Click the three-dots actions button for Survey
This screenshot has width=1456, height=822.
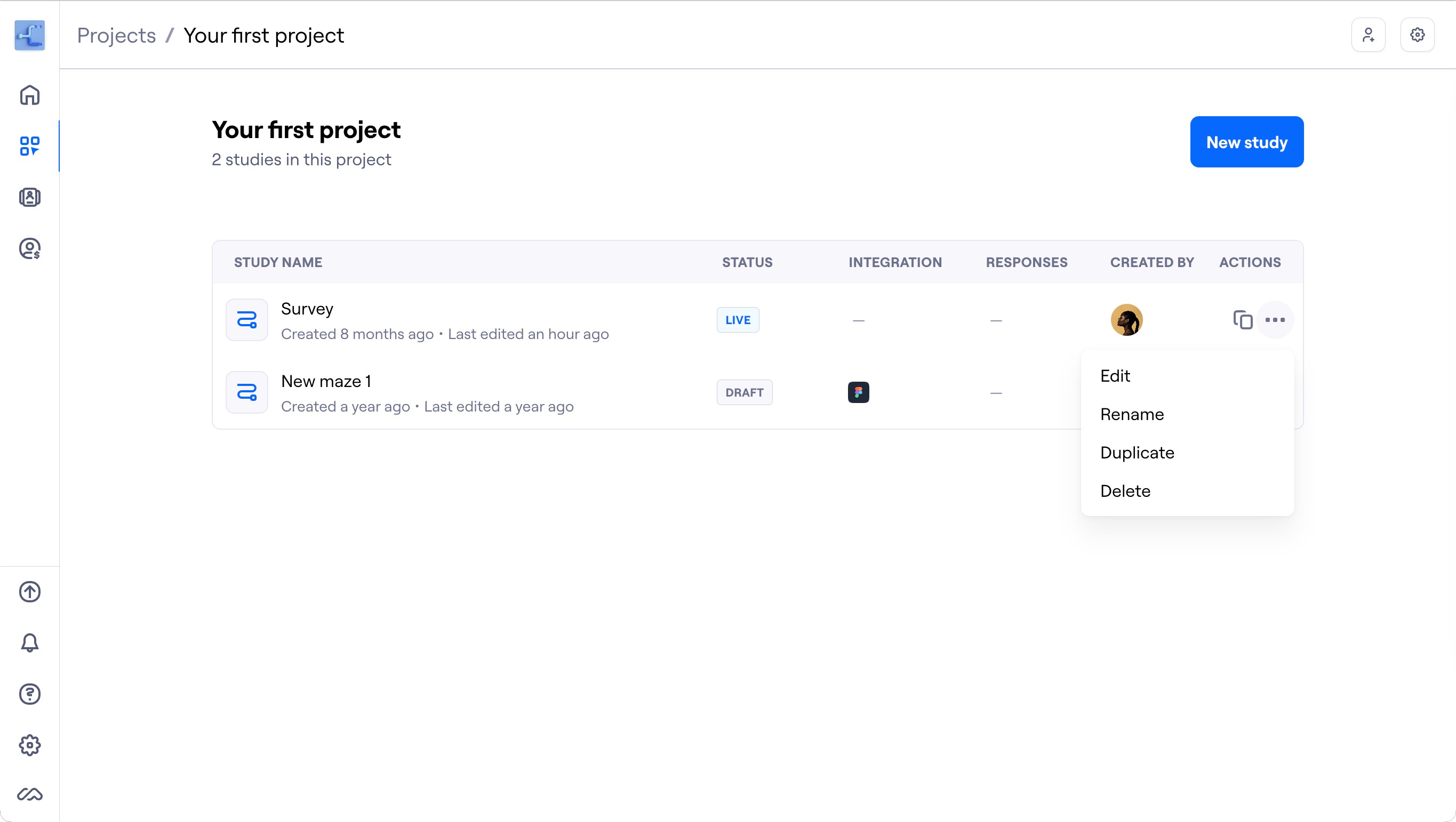click(1275, 320)
